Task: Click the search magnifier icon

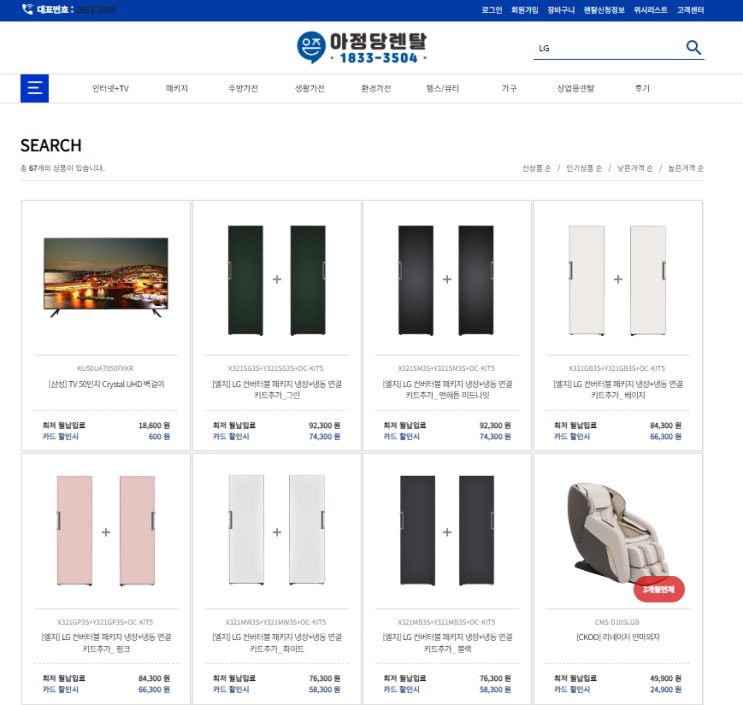Action: pos(693,47)
